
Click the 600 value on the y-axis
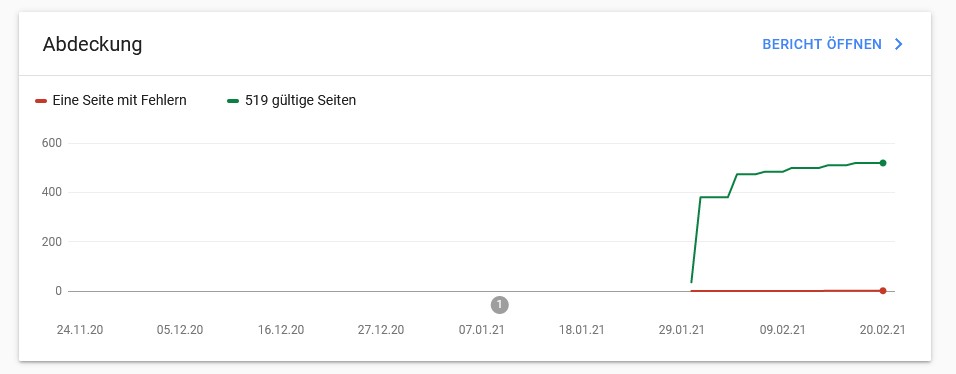click(x=53, y=143)
